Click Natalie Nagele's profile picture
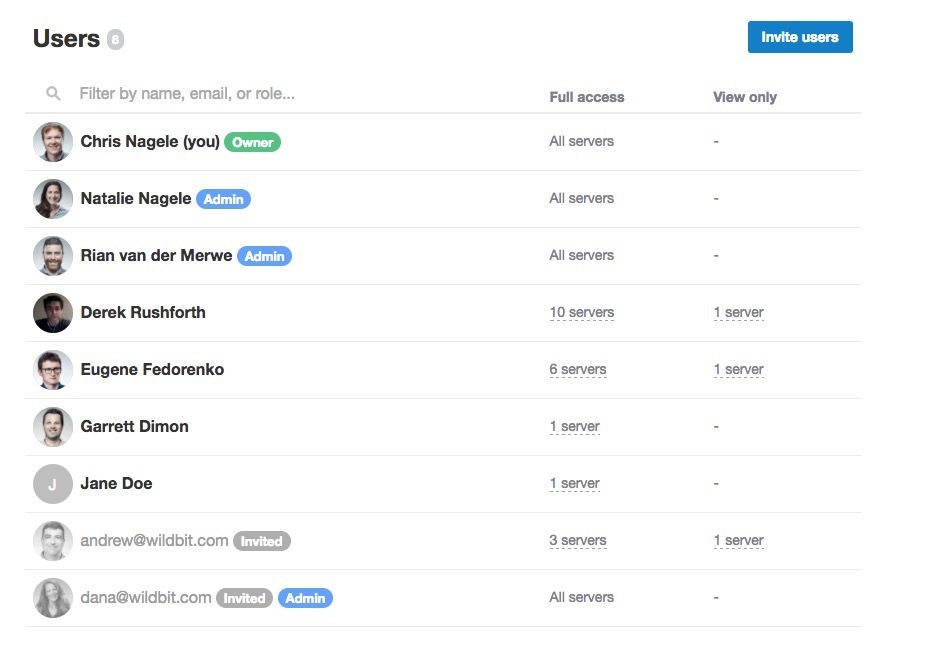The height and width of the screenshot is (660, 932). (x=53, y=199)
